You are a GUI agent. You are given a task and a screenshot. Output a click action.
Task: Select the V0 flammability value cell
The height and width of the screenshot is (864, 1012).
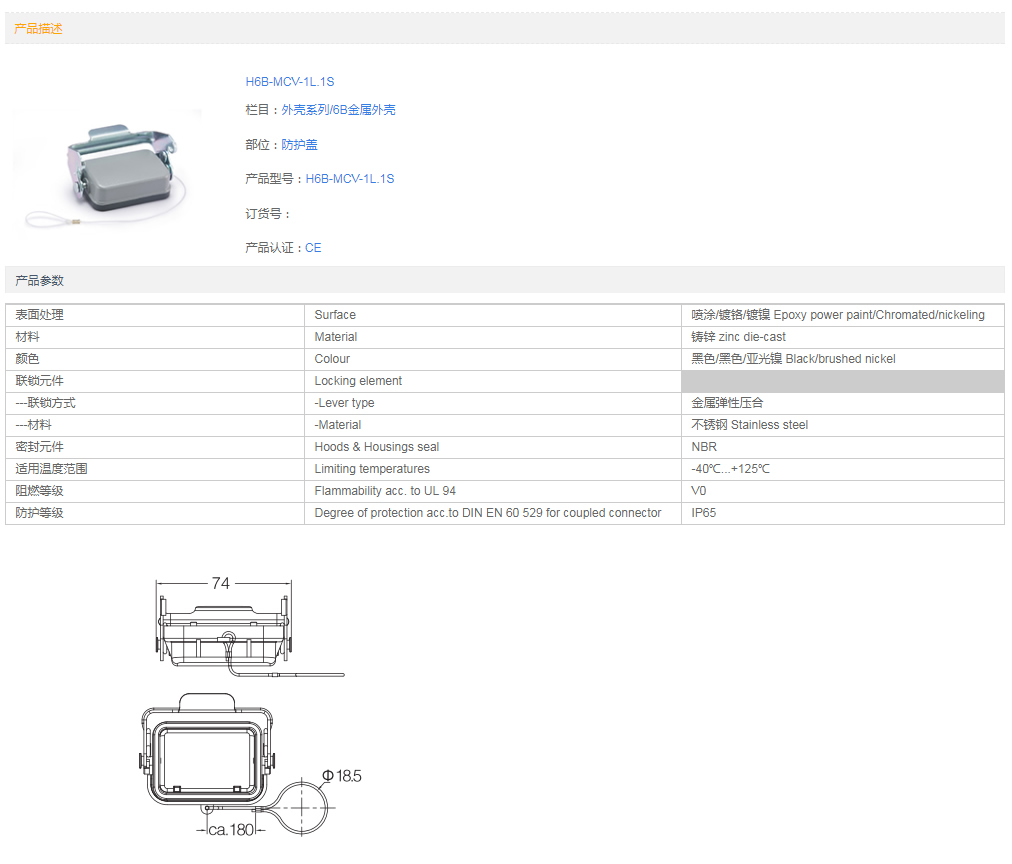pos(698,491)
